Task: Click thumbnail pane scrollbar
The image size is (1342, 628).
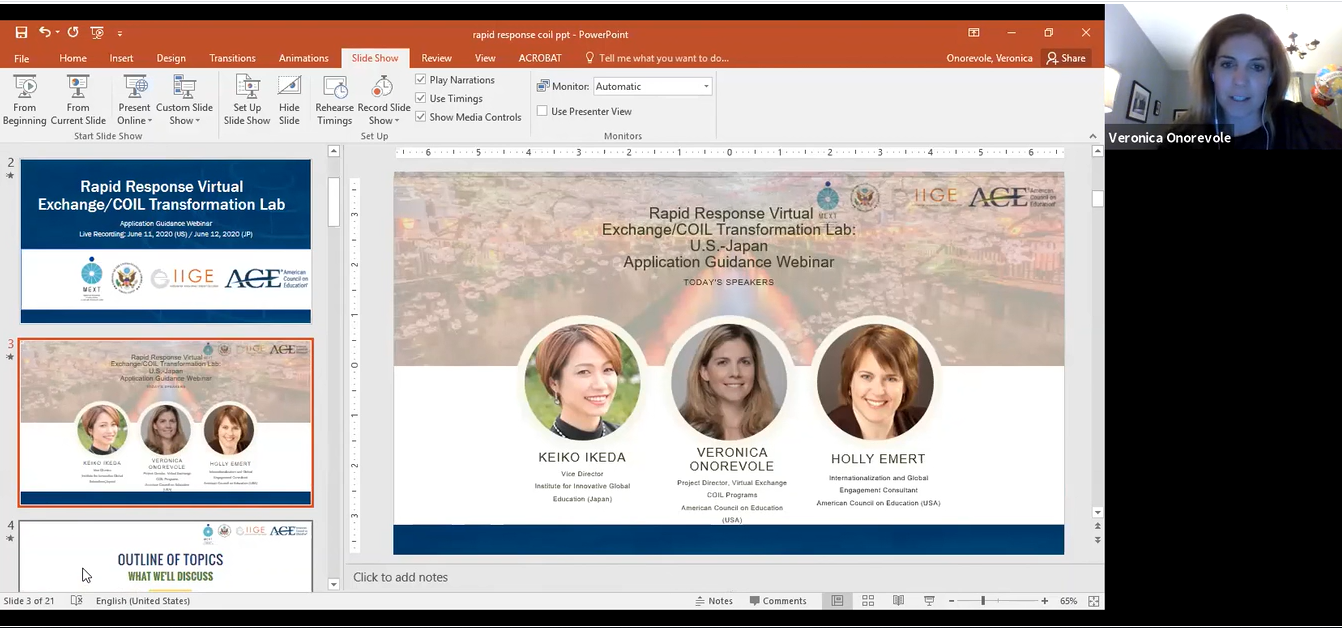Action: pyautogui.click(x=334, y=203)
